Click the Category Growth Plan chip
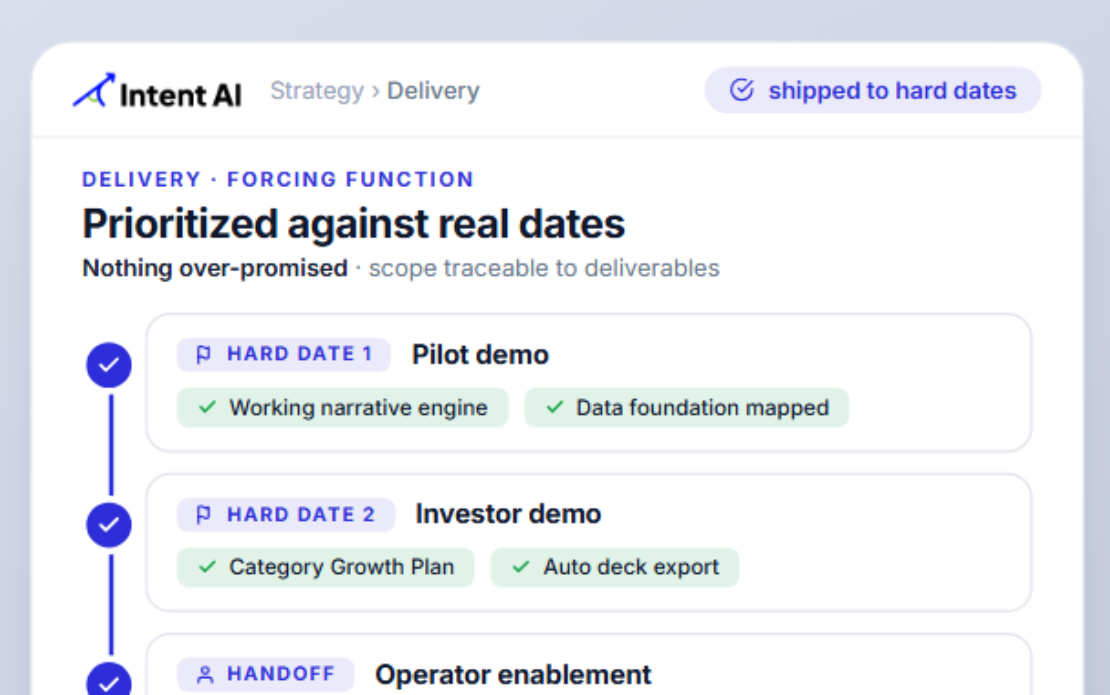This screenshot has height=695, width=1110. pyautogui.click(x=326, y=567)
